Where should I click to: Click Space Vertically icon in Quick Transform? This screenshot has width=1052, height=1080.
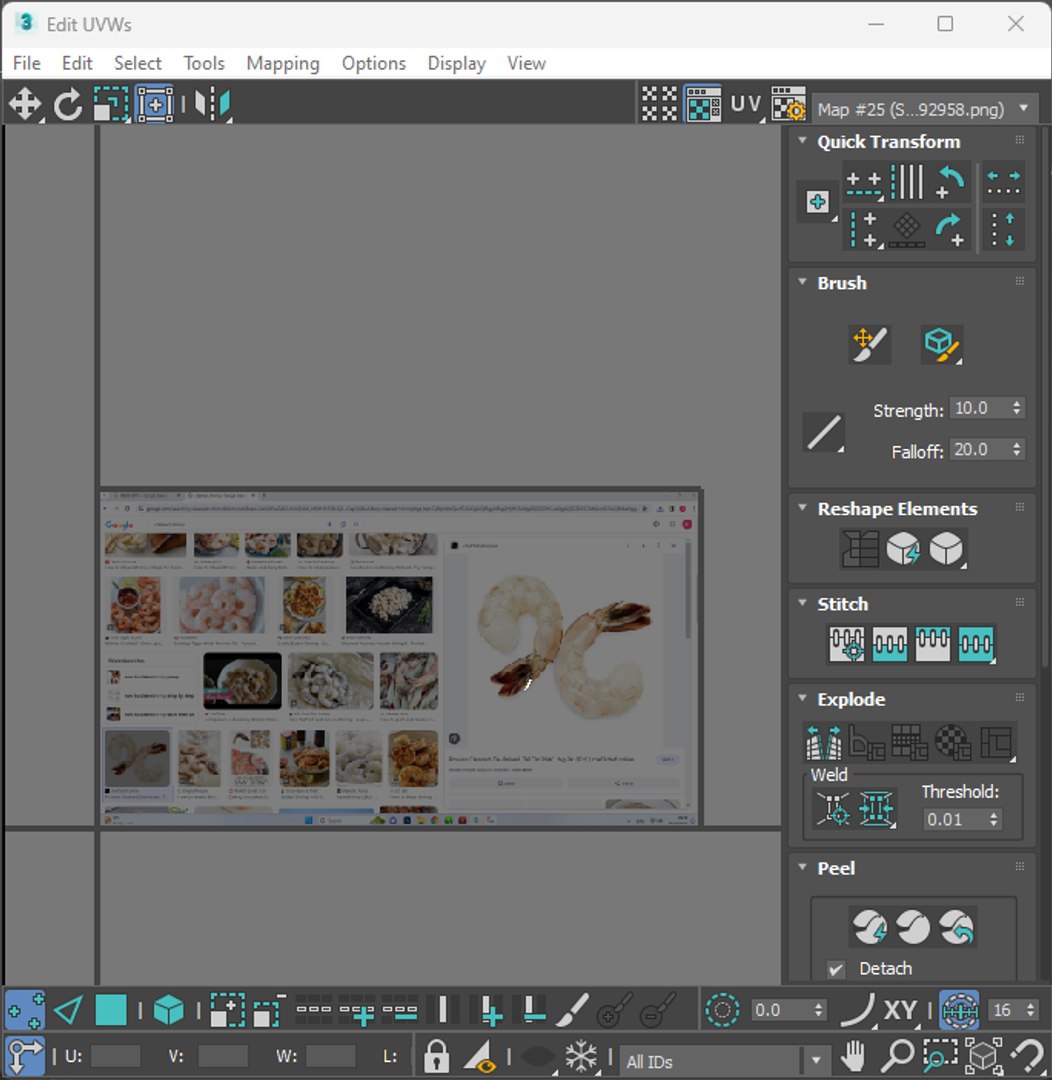click(1003, 230)
